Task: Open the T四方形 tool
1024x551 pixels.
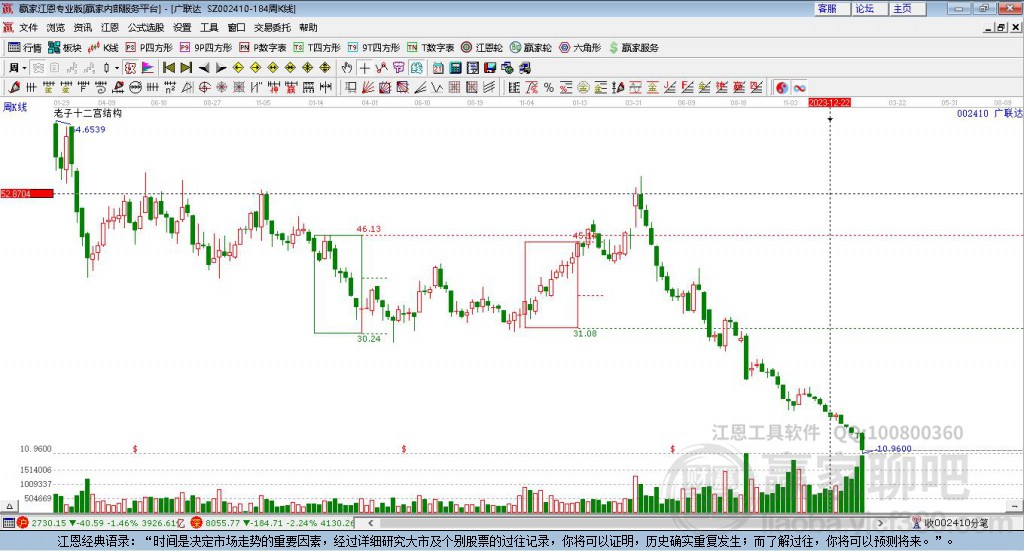Action: (317, 48)
